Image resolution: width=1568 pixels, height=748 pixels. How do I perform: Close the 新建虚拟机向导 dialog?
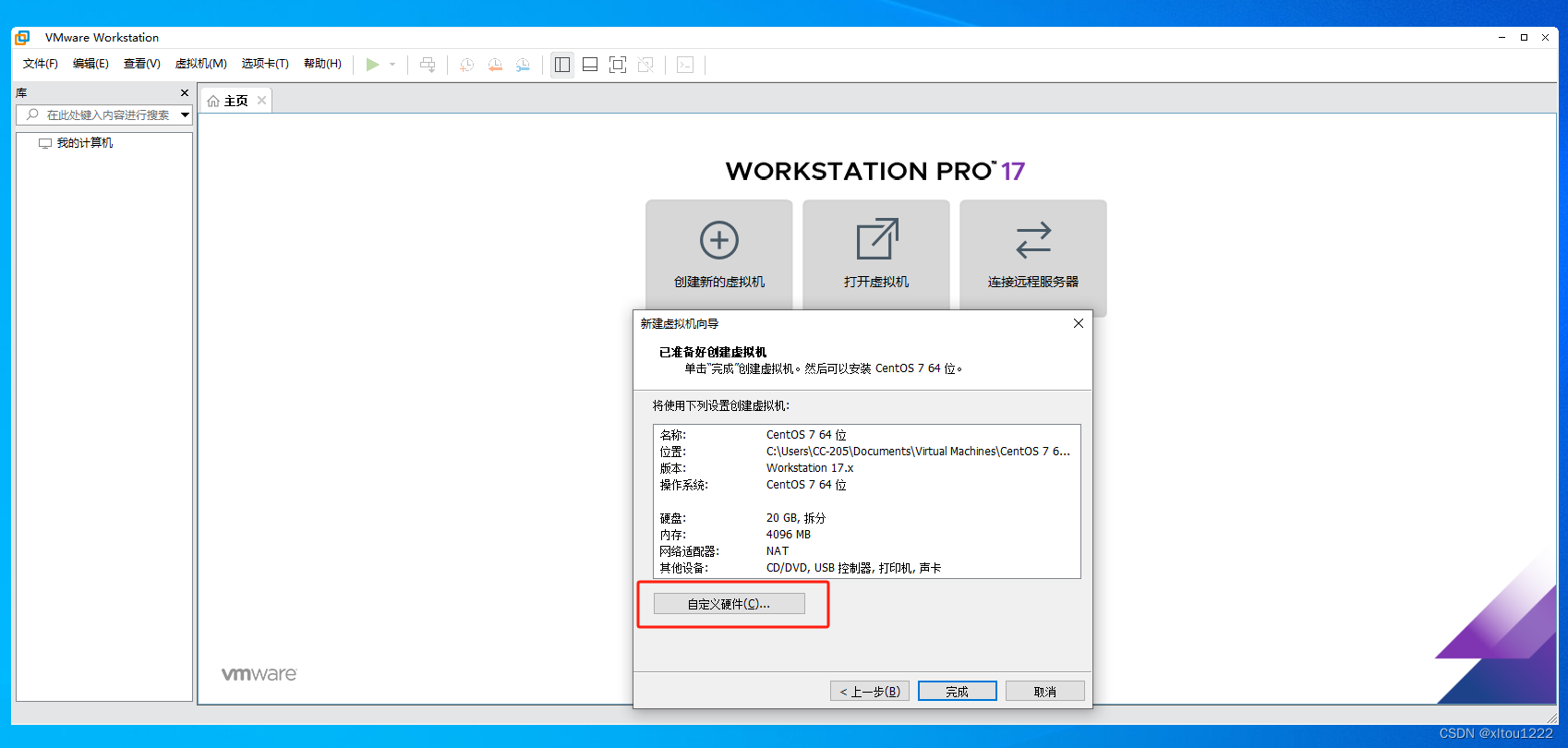(1079, 323)
